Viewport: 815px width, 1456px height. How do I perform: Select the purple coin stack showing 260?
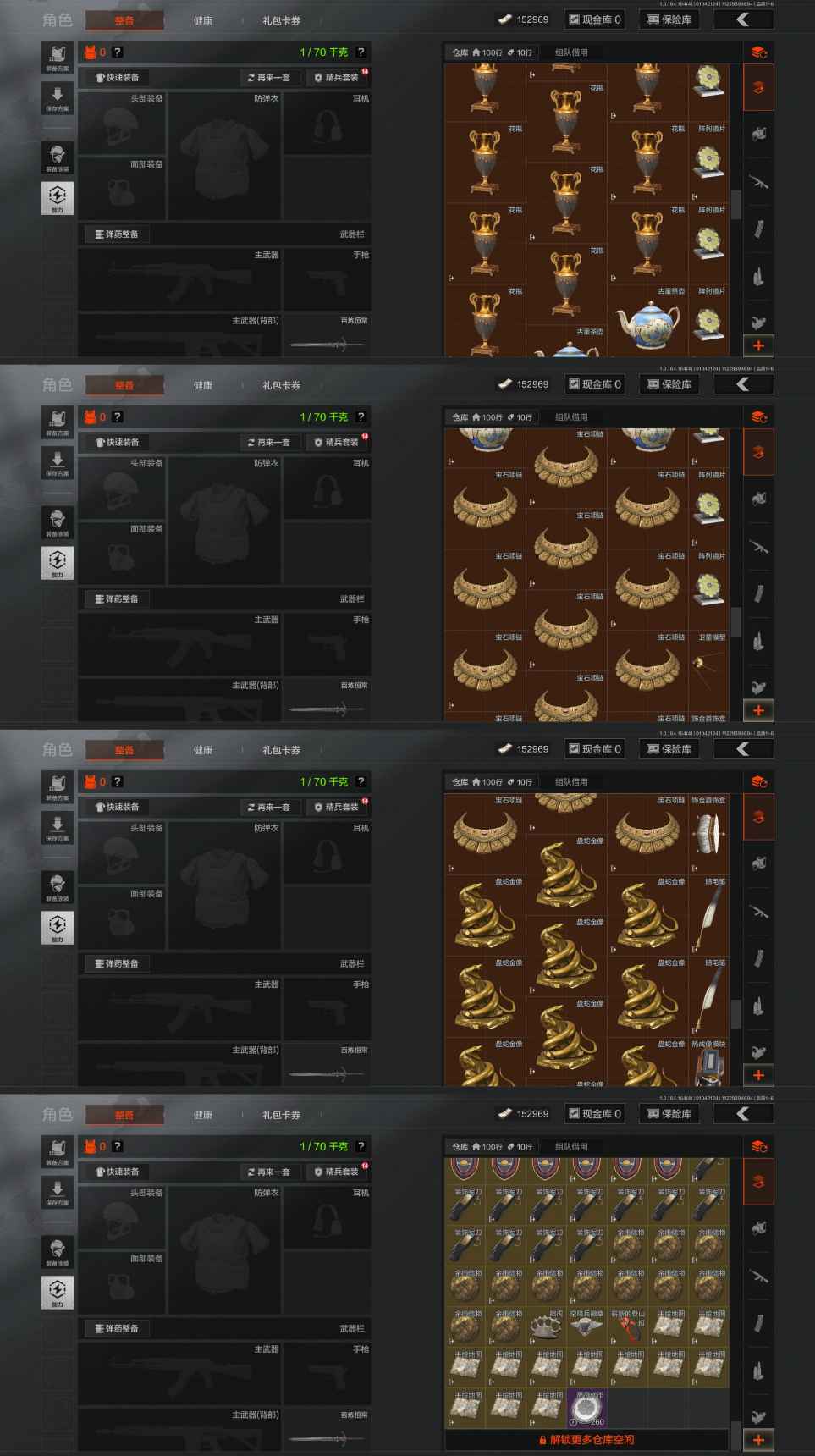click(x=587, y=1409)
